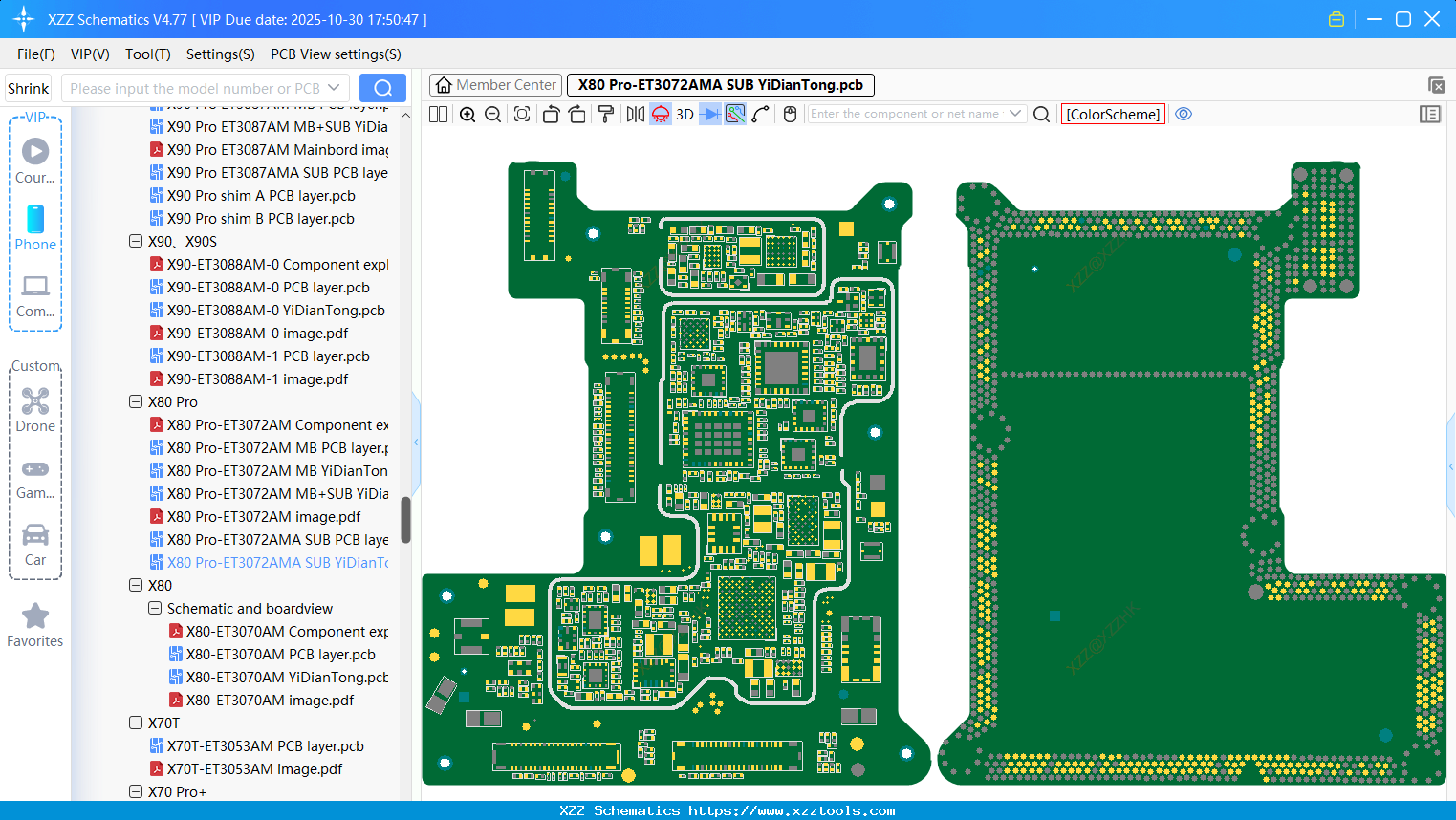Open X80 Pro-ET3072AM image.pdf

point(255,517)
